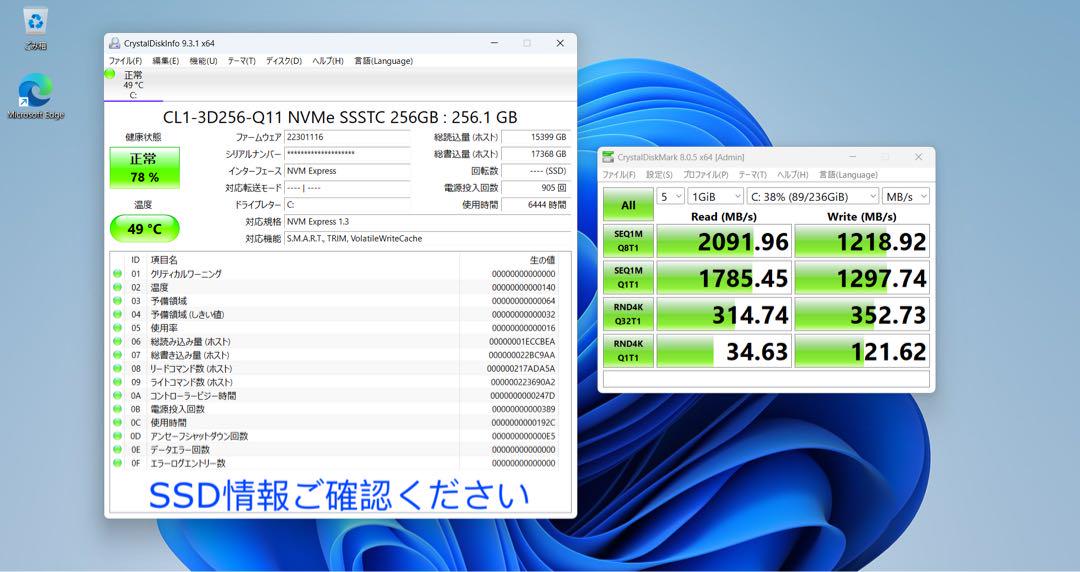Click the green status dot for ID 0B row
This screenshot has height=572, width=1080.
(x=118, y=409)
